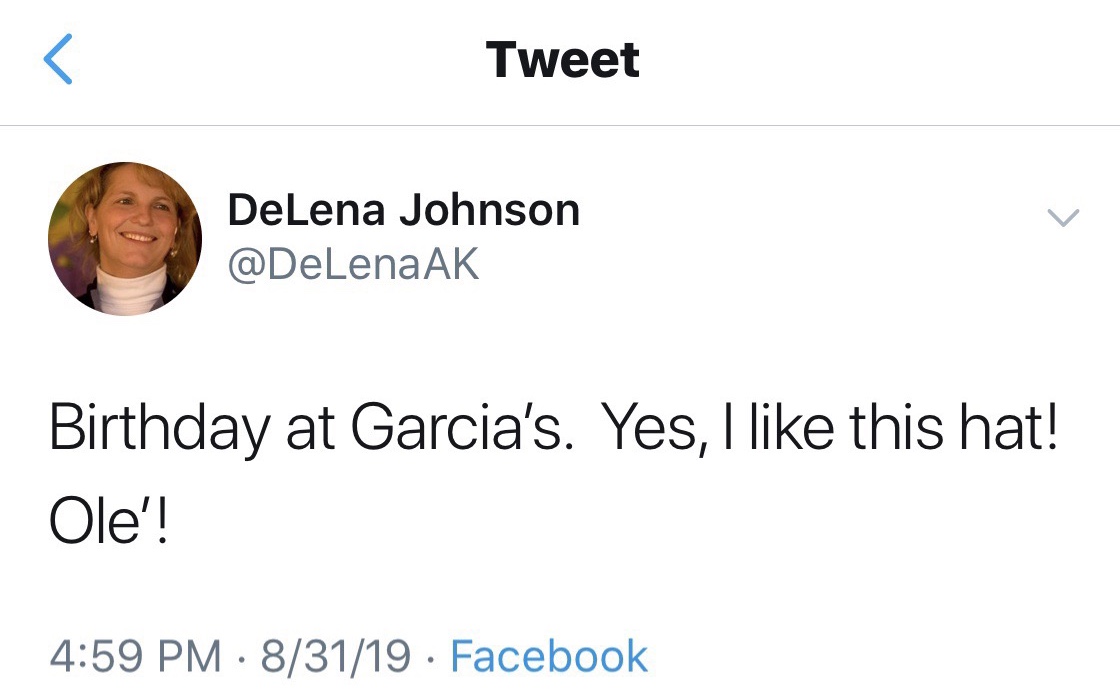
Task: Go back using the blue arrow
Action: [58, 59]
